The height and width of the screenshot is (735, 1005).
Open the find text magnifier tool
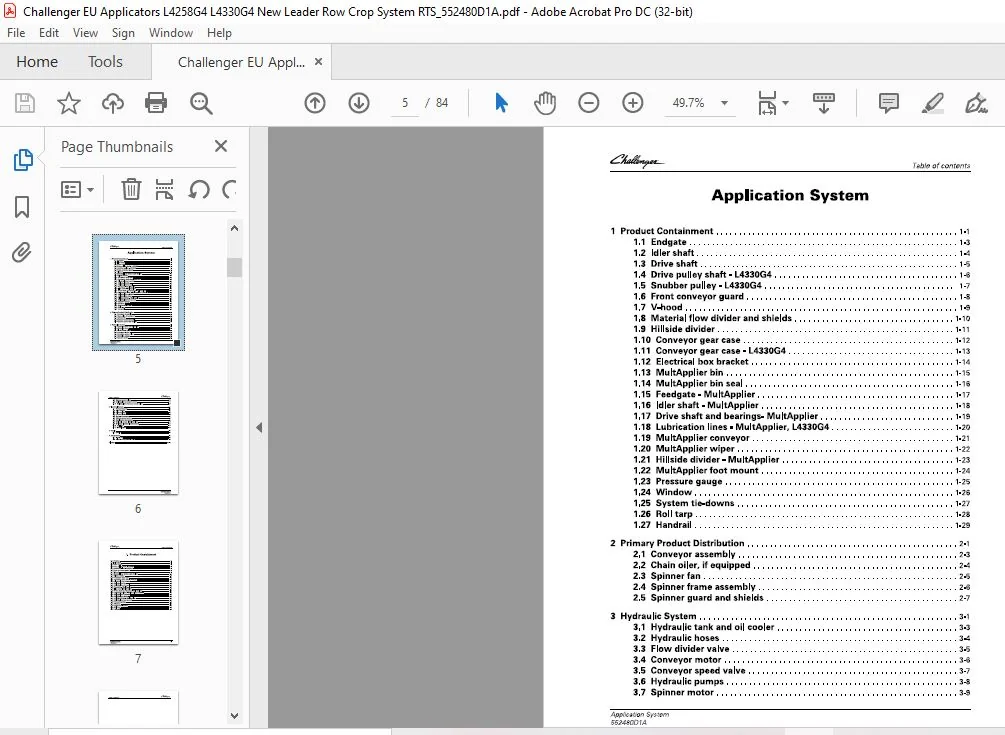pos(201,103)
